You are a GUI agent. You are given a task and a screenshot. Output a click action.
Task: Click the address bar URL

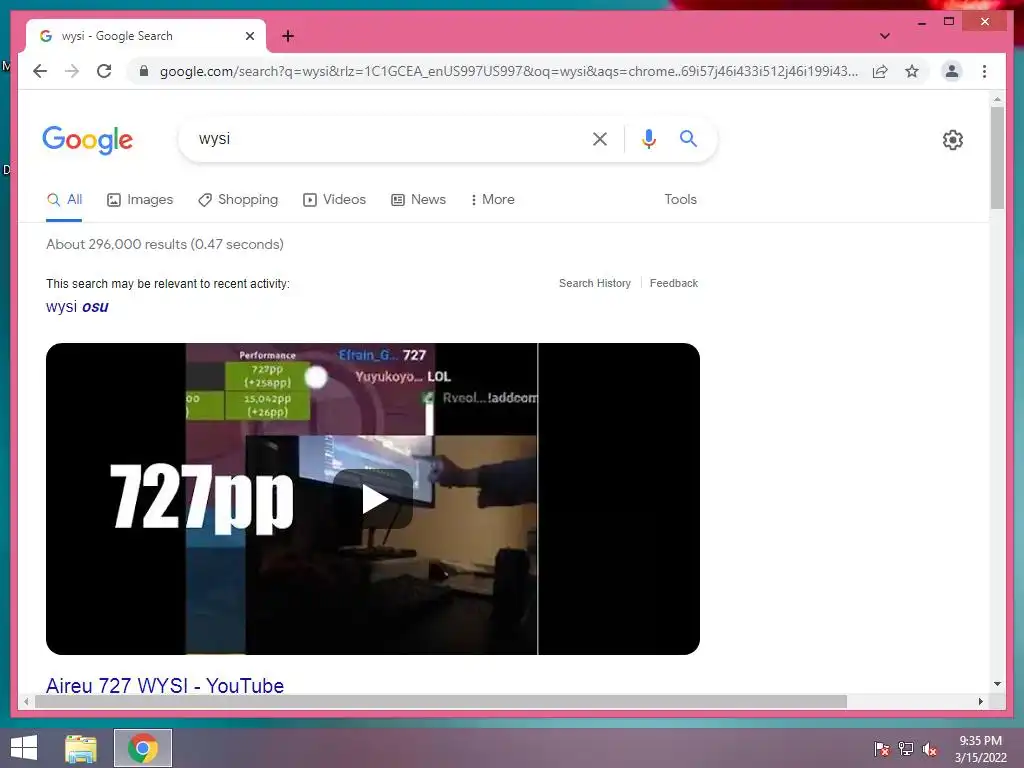pos(508,71)
